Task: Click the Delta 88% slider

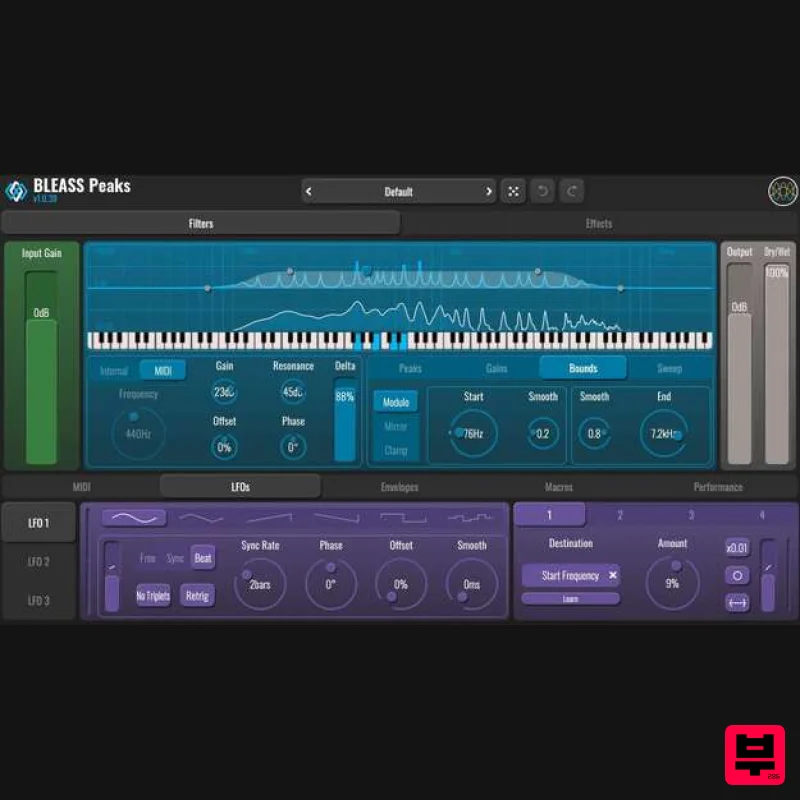Action: click(345, 420)
